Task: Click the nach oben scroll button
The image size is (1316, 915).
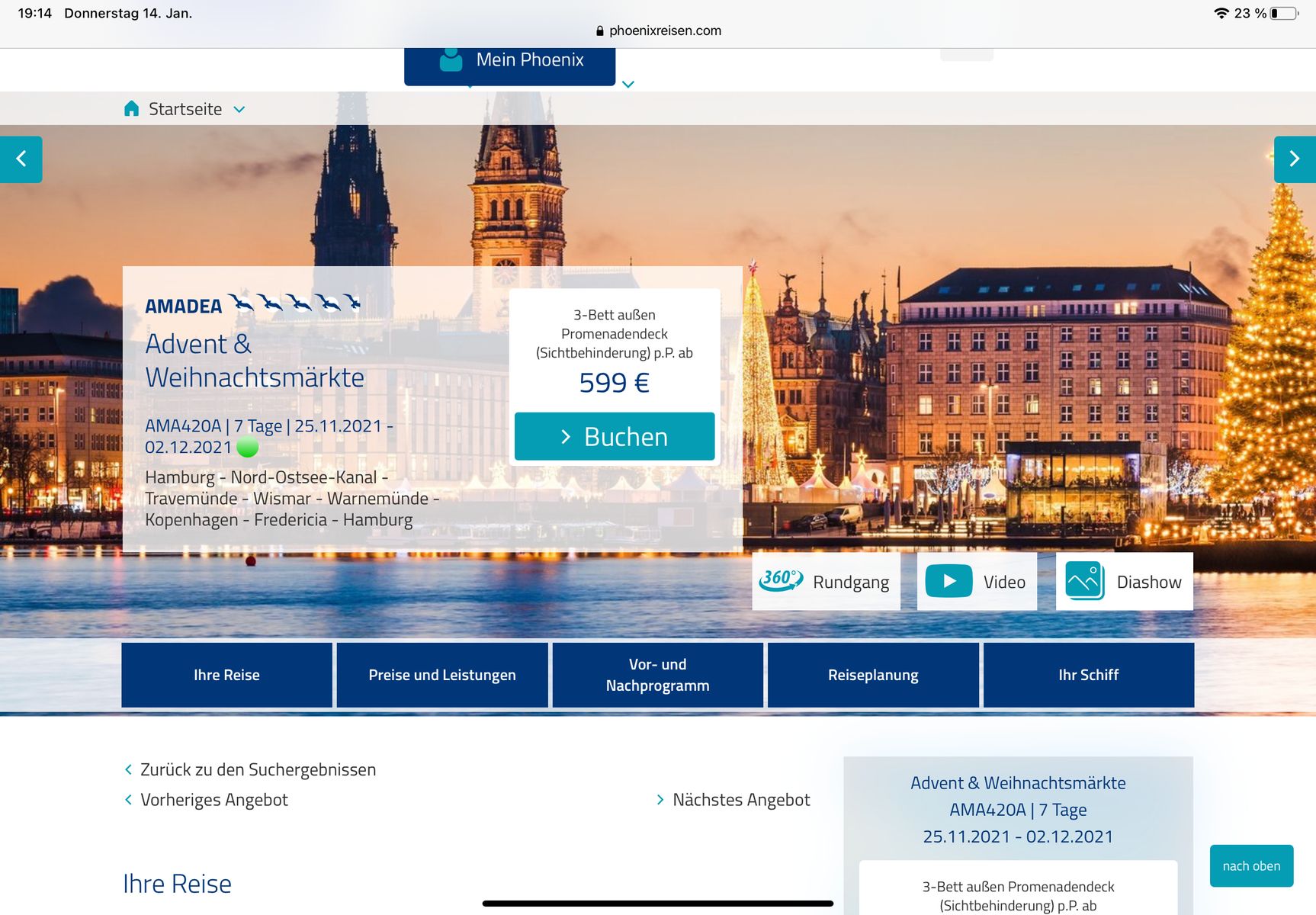Action: 1251,865
